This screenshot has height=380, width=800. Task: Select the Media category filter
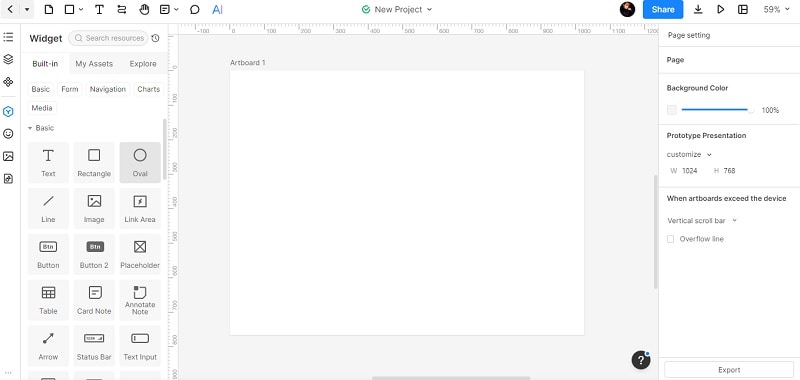point(42,108)
